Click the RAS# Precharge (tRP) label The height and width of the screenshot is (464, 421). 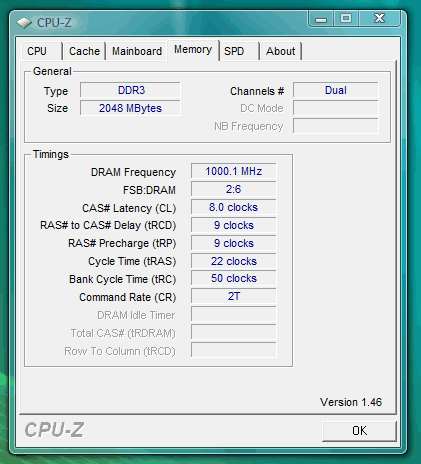[x=122, y=244]
